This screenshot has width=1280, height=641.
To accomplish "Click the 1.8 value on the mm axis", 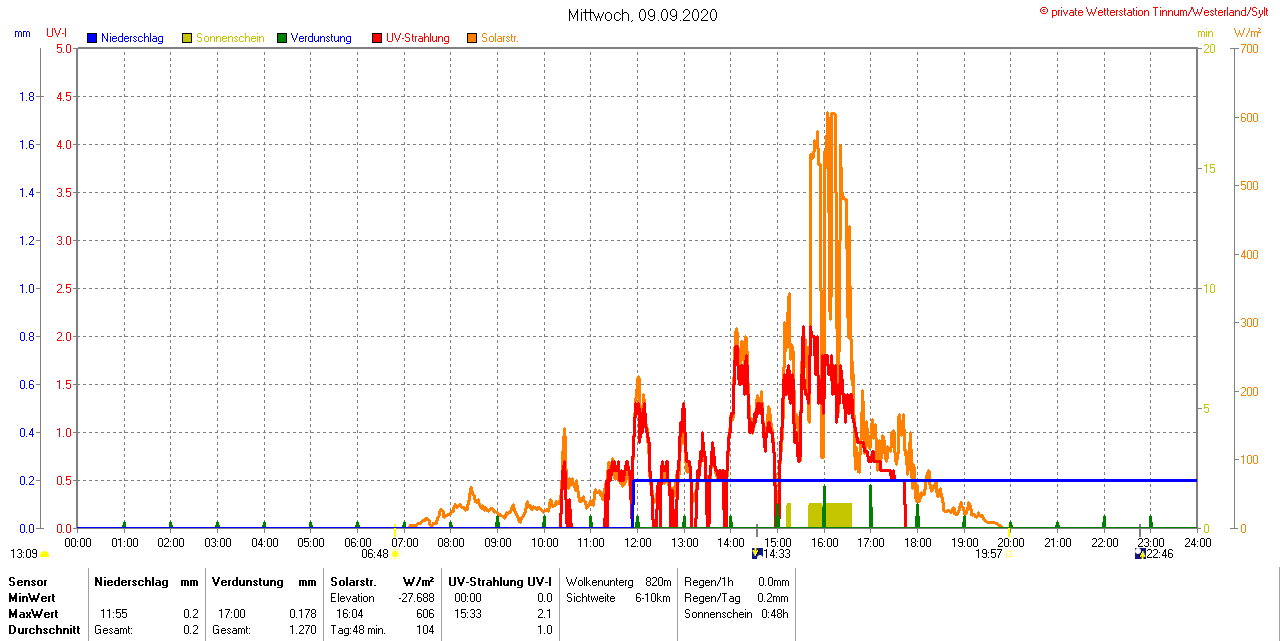I will tap(28, 96).
